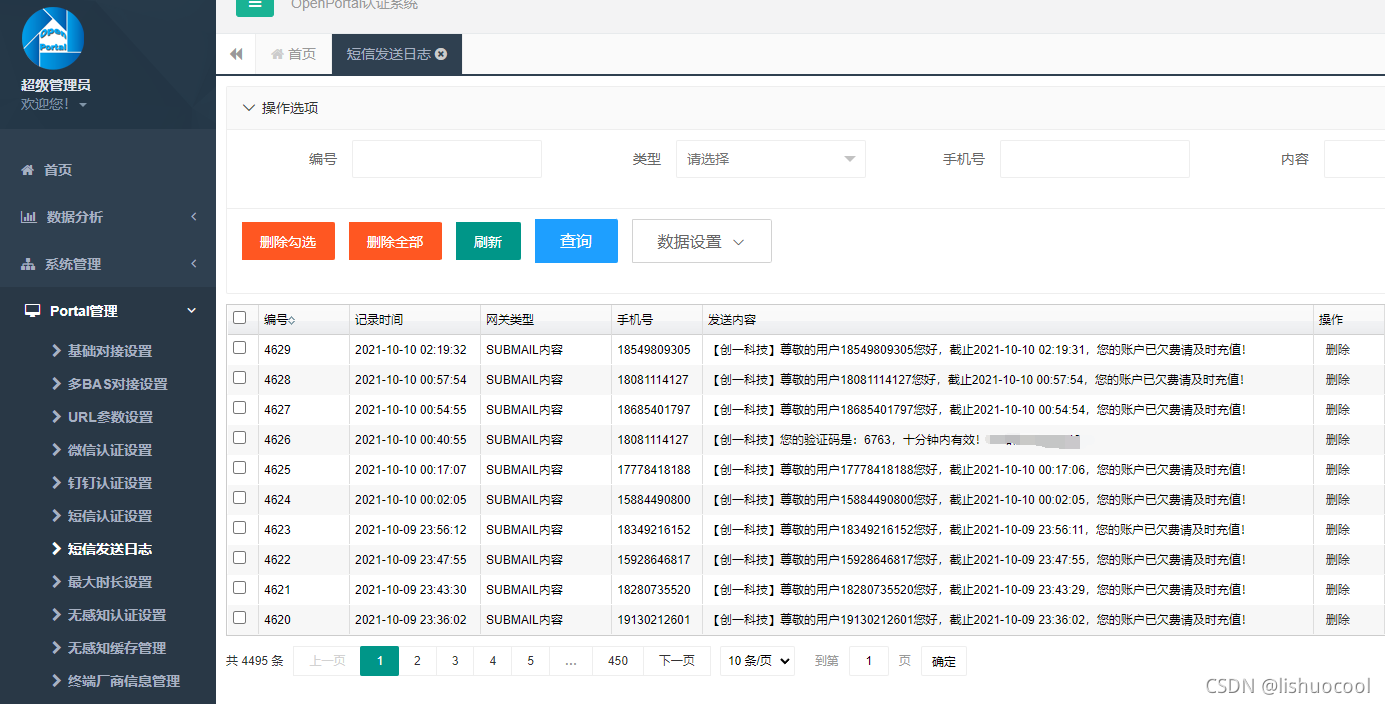Image resolution: width=1385 pixels, height=704 pixels.
Task: Check the checkbox for row 4625
Action: click(239, 468)
